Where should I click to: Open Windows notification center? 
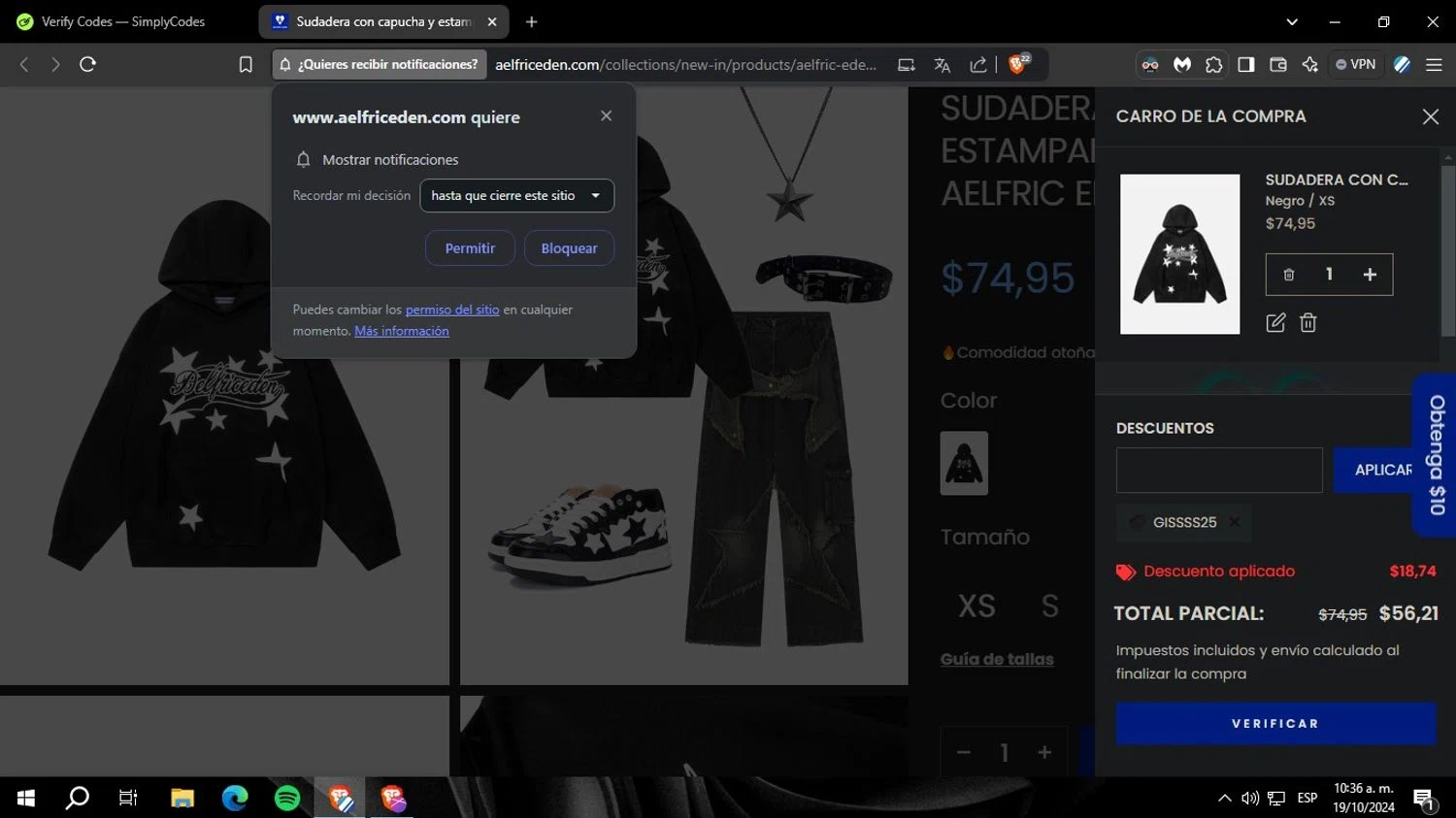[1424, 798]
